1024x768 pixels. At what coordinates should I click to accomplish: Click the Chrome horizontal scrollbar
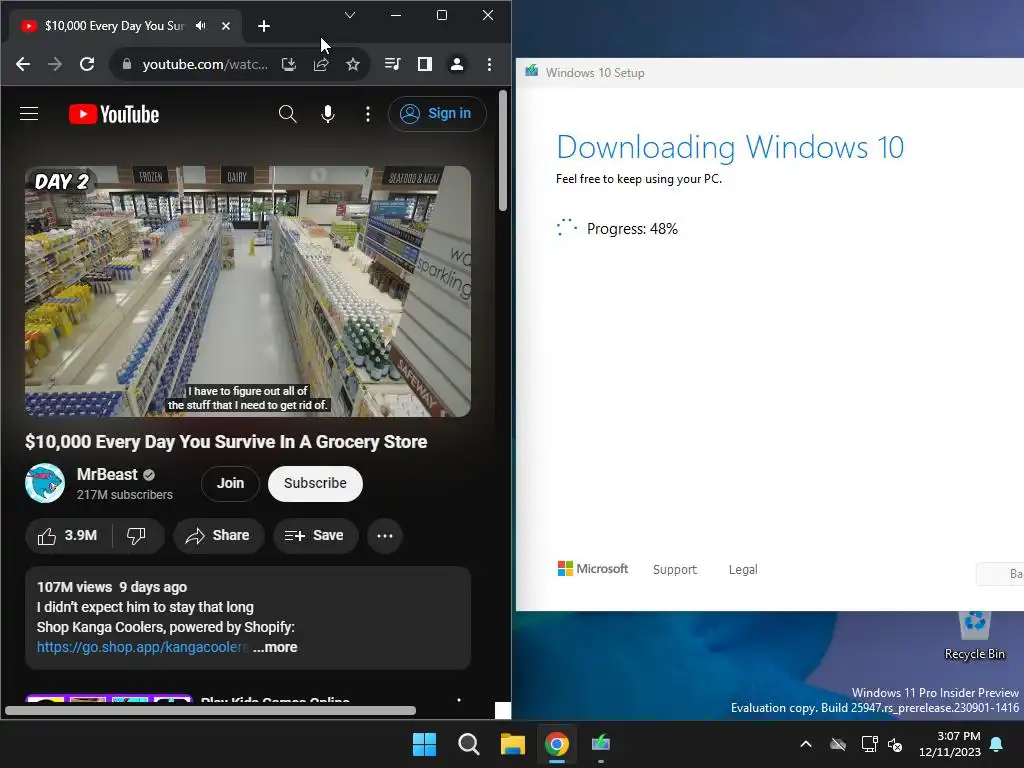tap(210, 711)
